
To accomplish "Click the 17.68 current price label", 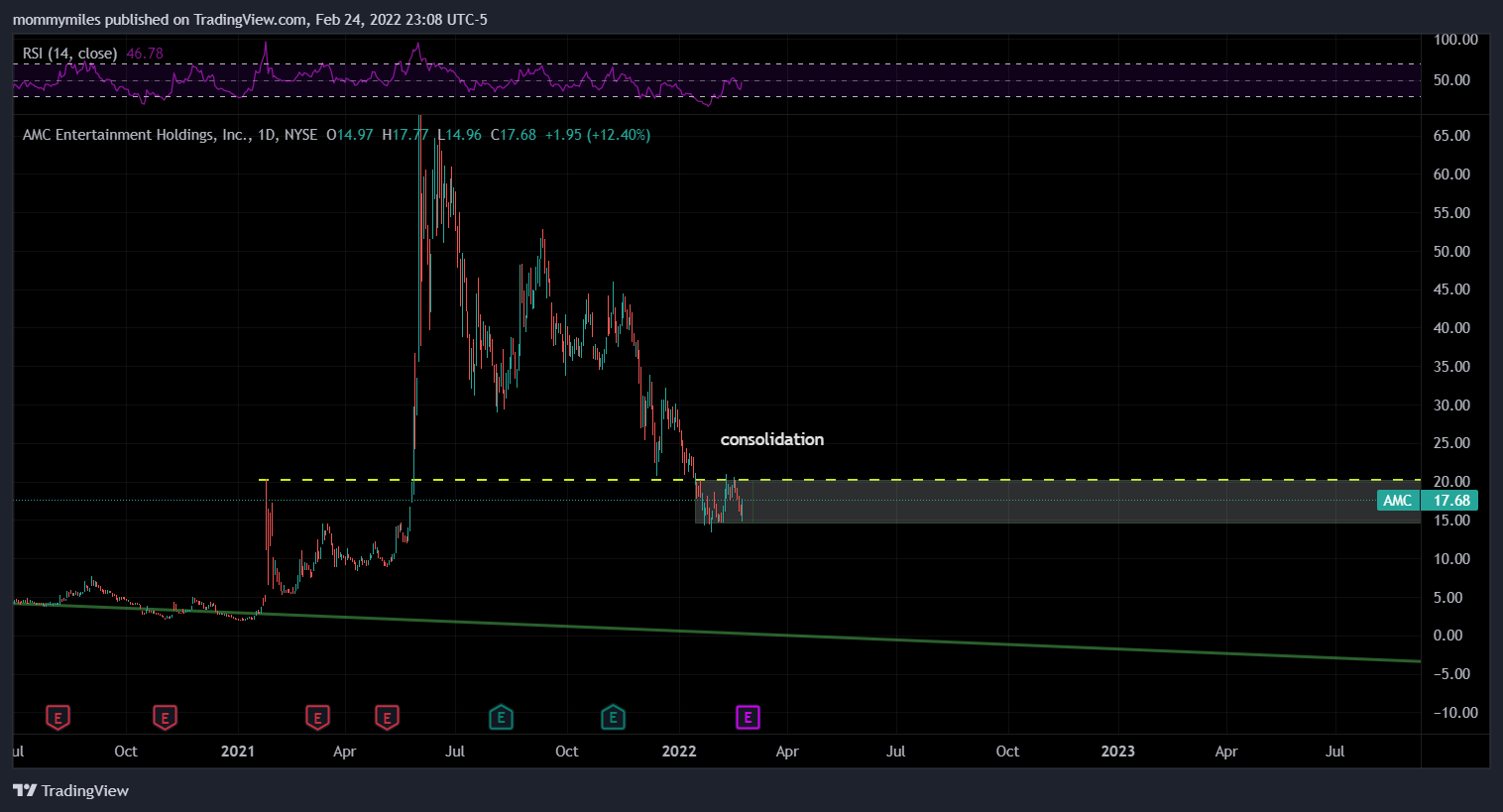I will tap(1451, 501).
